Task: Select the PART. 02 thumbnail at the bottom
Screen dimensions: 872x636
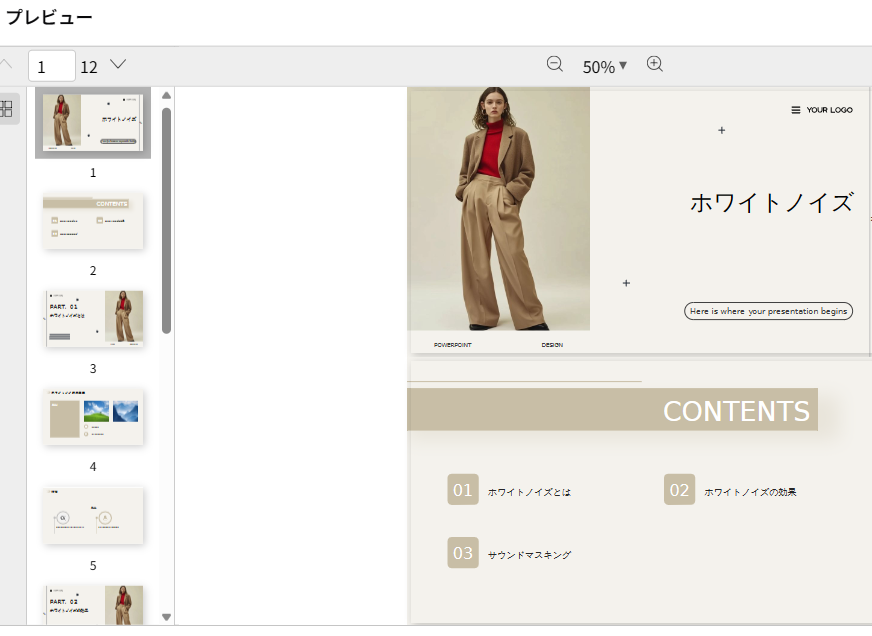Action: click(x=93, y=605)
